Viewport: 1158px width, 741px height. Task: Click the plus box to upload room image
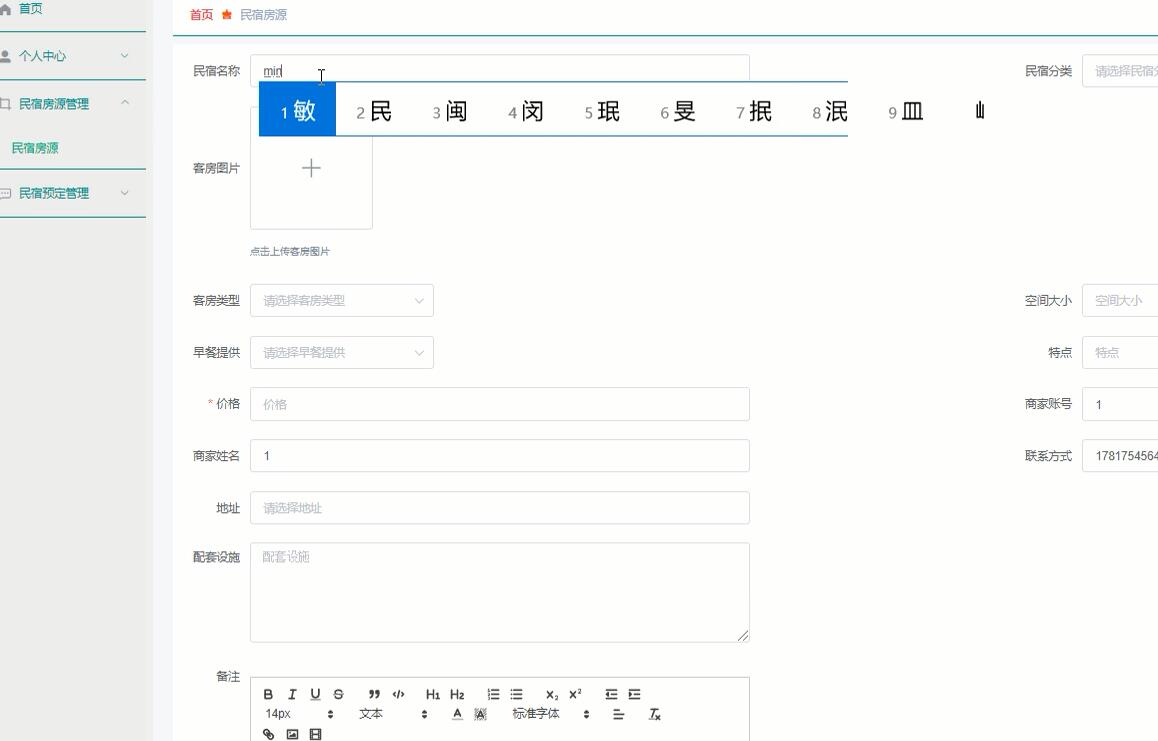pyautogui.click(x=311, y=168)
